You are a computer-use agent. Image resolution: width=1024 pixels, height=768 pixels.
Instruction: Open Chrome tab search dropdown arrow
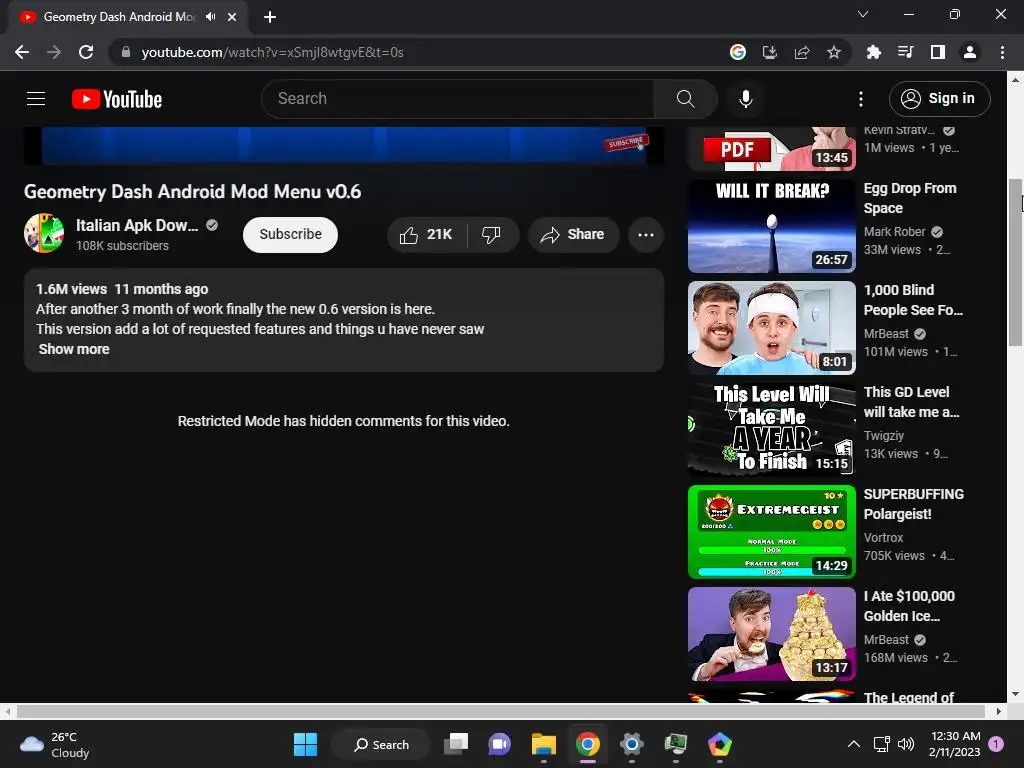pyautogui.click(x=862, y=14)
